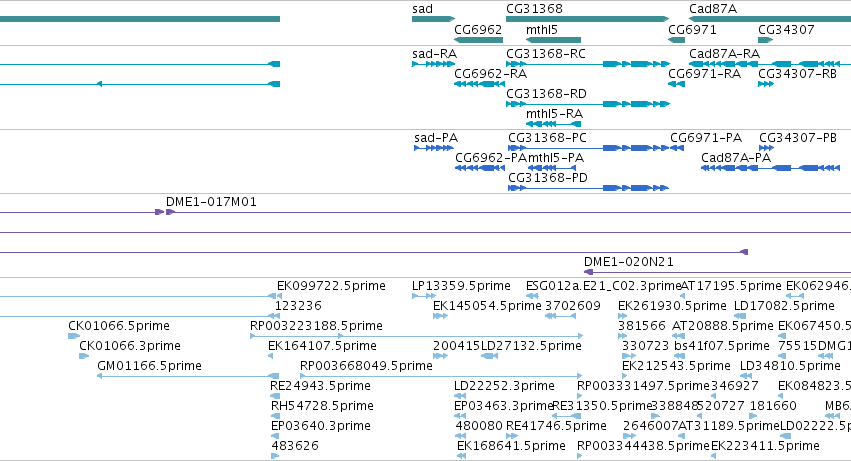851x461 pixels.
Task: Select protein sad-PA label
Action: 436,138
